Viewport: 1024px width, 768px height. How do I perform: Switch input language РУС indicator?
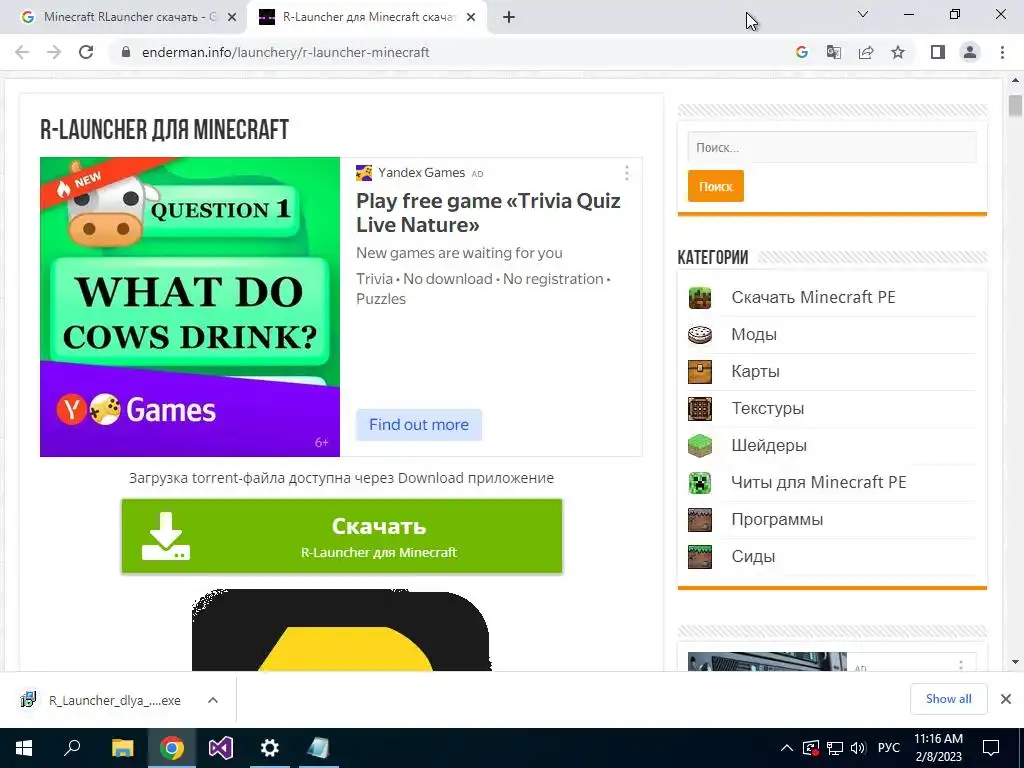click(888, 748)
